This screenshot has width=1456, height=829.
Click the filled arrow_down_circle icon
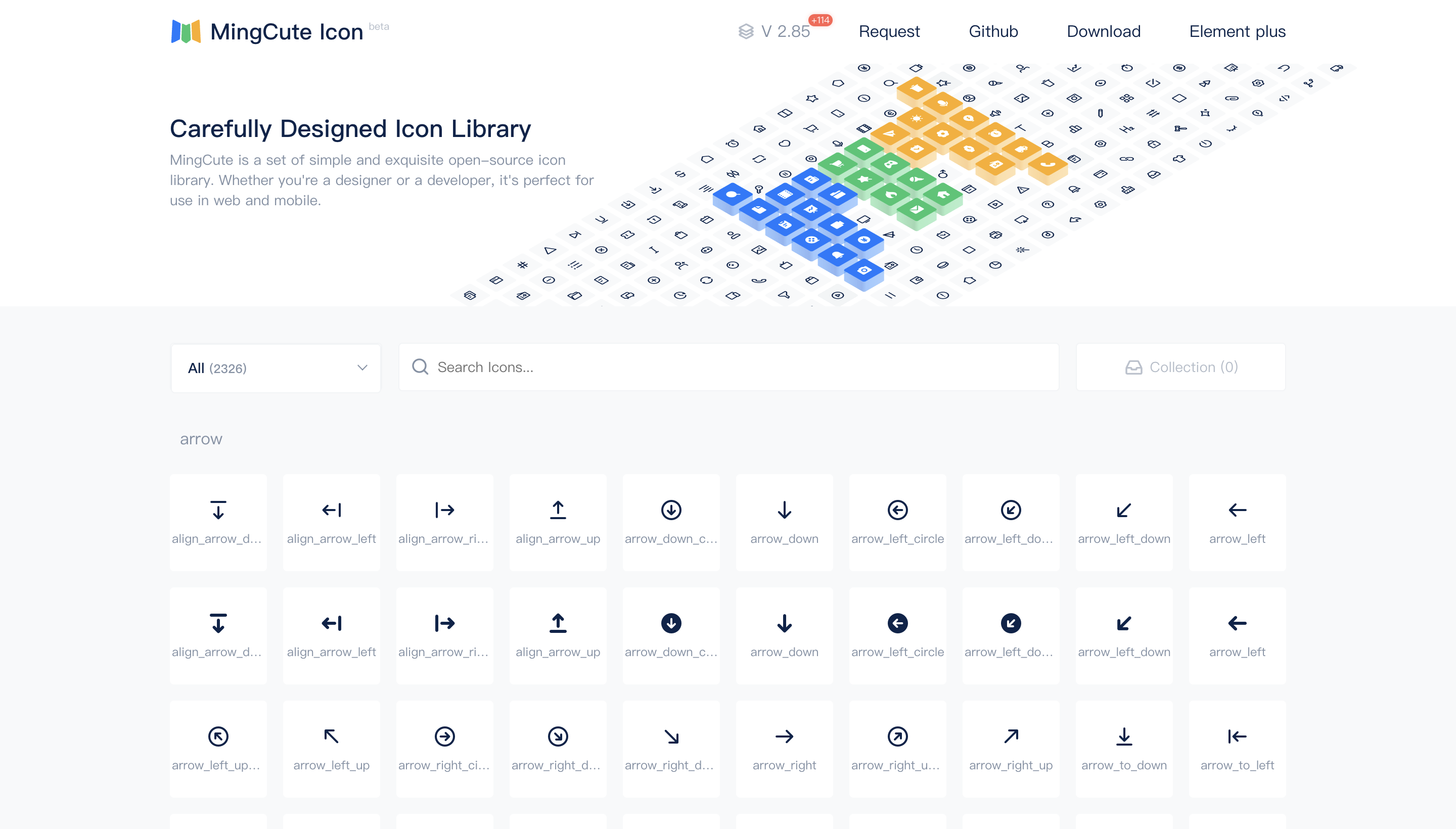[x=671, y=635]
